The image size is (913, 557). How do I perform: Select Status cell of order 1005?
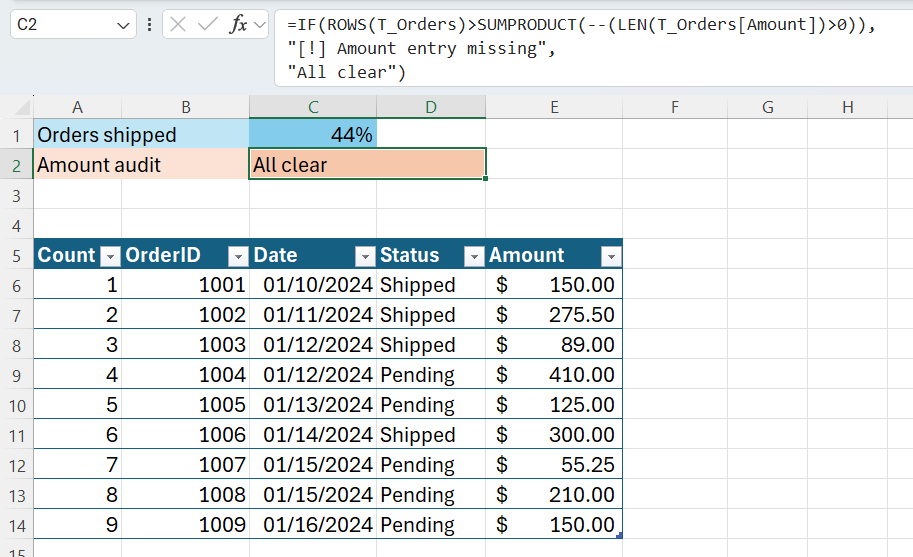pyautogui.click(x=431, y=405)
